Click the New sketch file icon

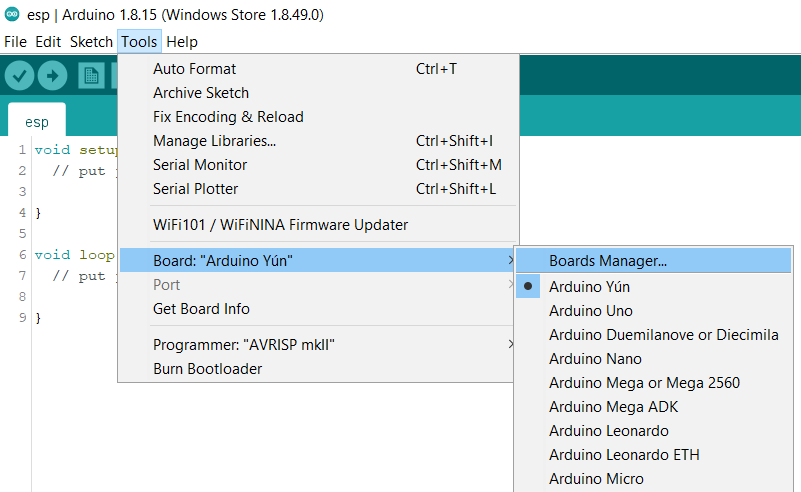91,76
